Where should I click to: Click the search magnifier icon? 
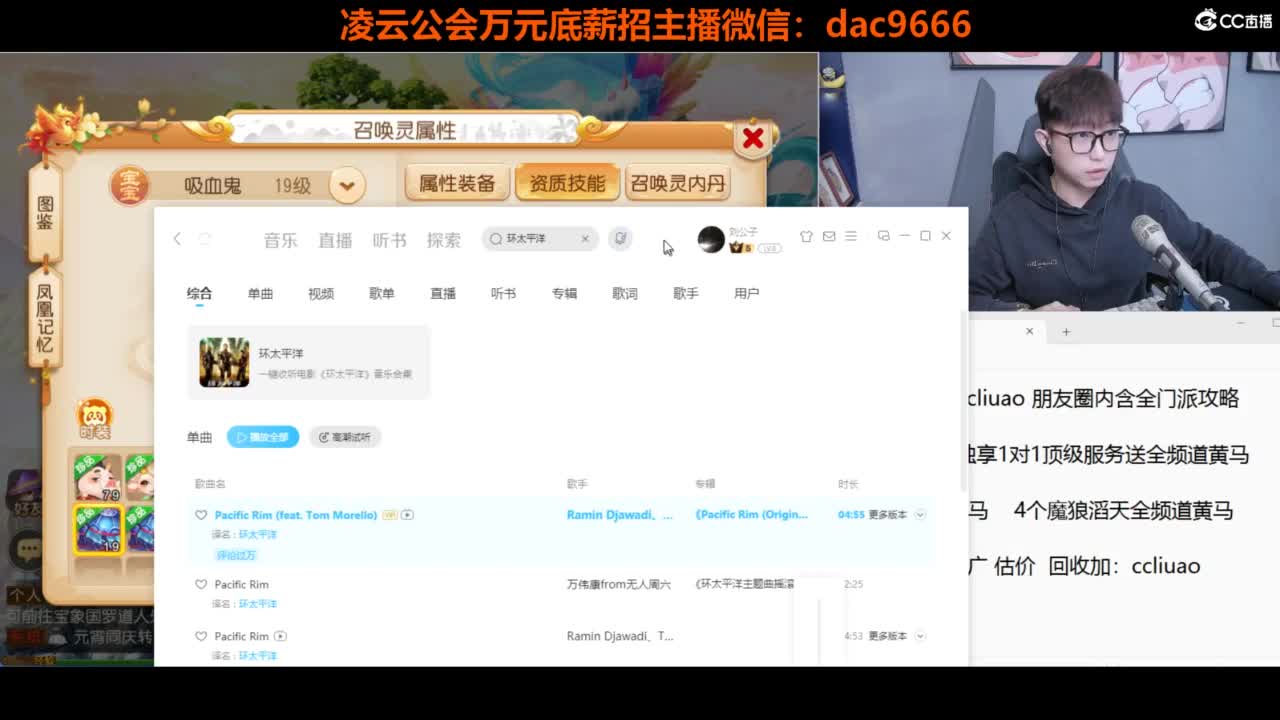coord(495,239)
